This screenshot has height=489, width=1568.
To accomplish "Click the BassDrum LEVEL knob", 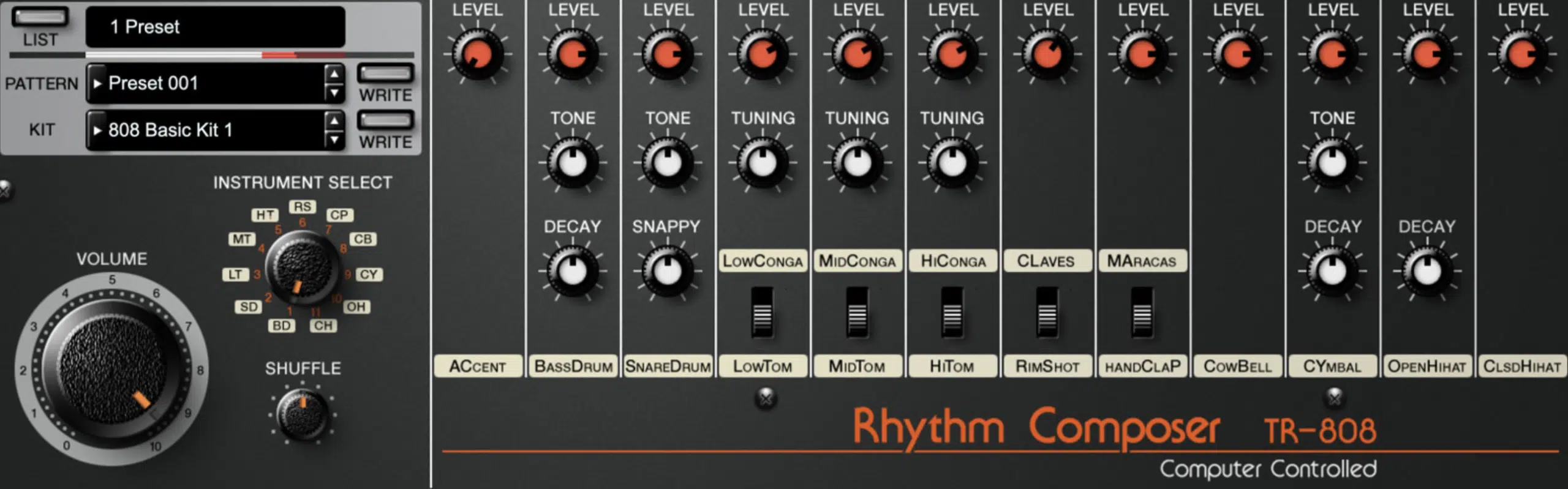I will tap(573, 54).
